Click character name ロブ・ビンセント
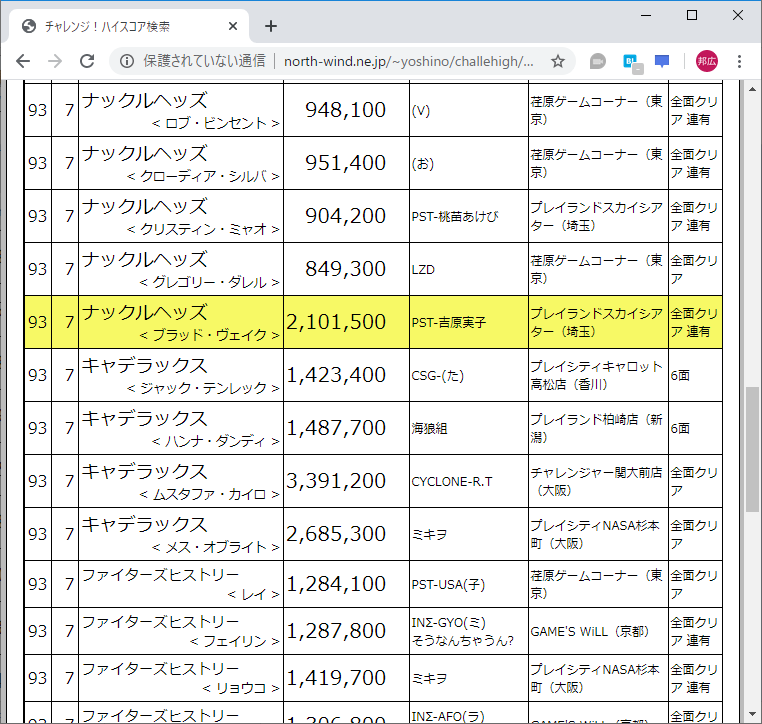This screenshot has width=762, height=724. click(216, 123)
